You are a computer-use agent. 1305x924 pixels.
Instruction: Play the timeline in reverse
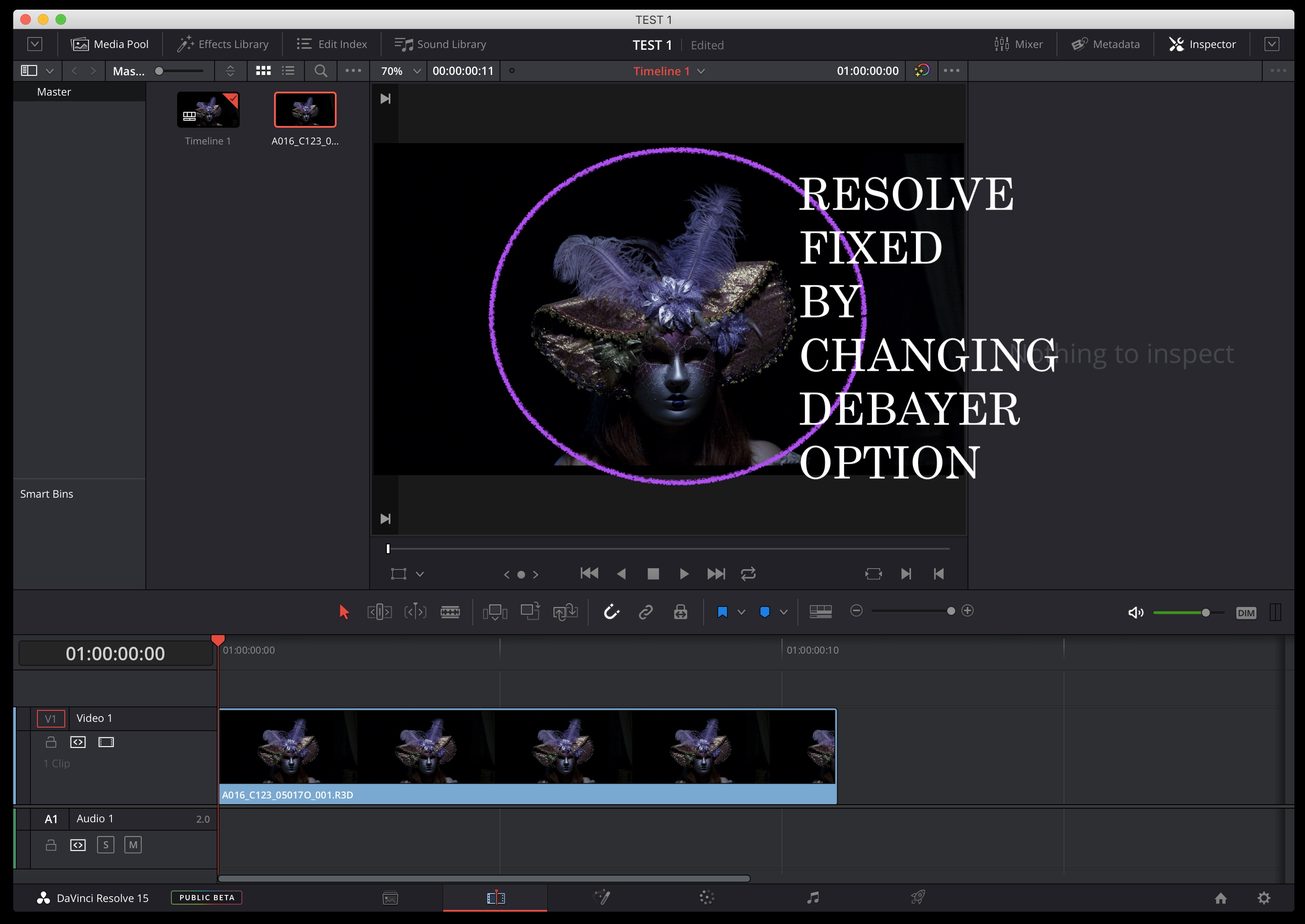click(x=622, y=573)
